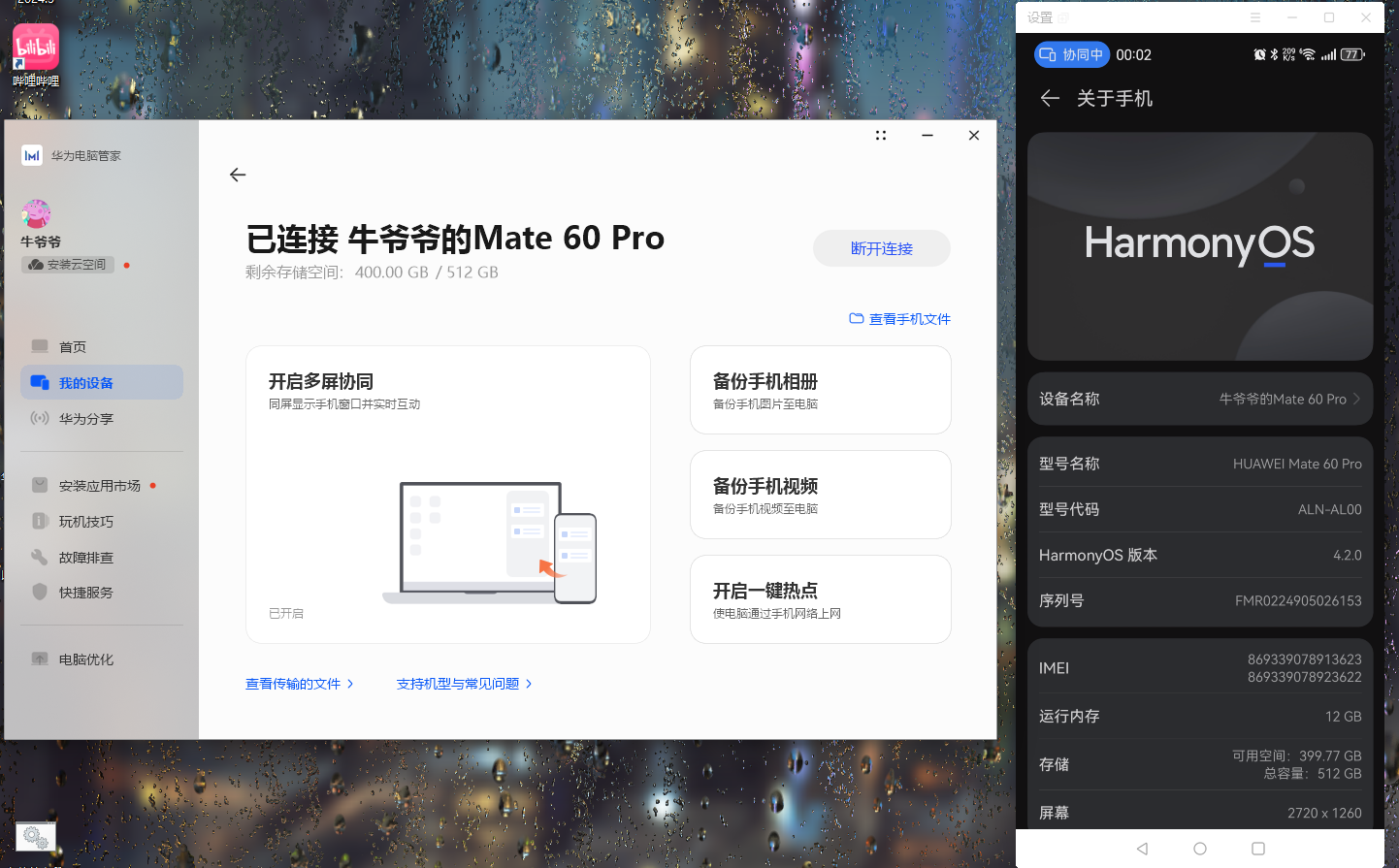Click the 华为分享 broadcast icon
Image resolution: width=1399 pixels, height=868 pixels.
[40, 418]
